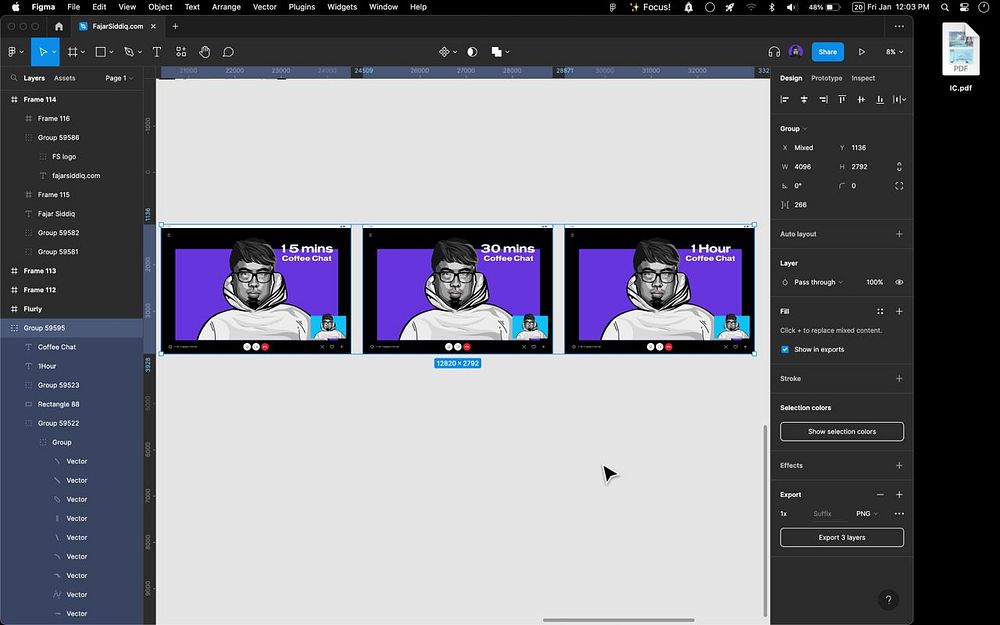This screenshot has width=1000, height=625.
Task: Select the Flurly frame layer
Action: point(71,309)
